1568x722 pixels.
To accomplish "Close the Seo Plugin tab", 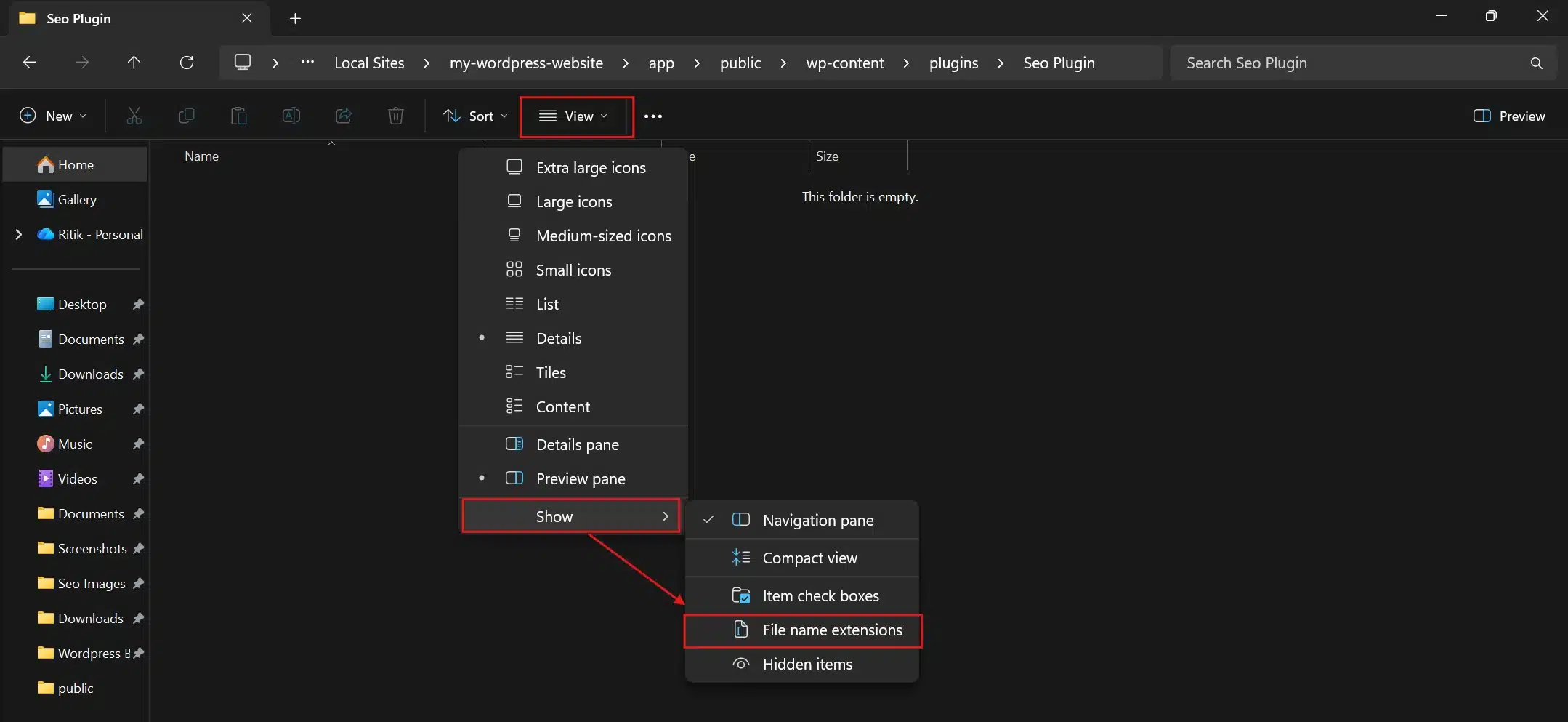I will [247, 18].
